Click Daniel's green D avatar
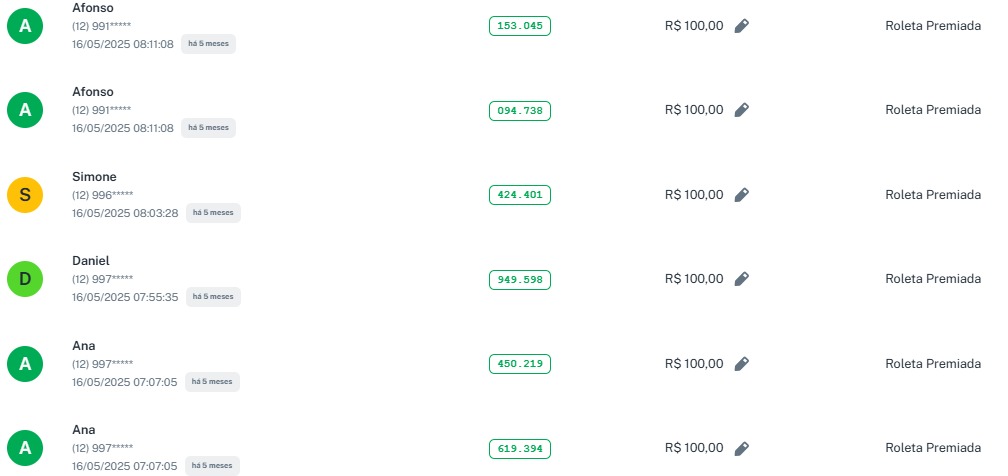The width and height of the screenshot is (1008, 476). click(25, 279)
